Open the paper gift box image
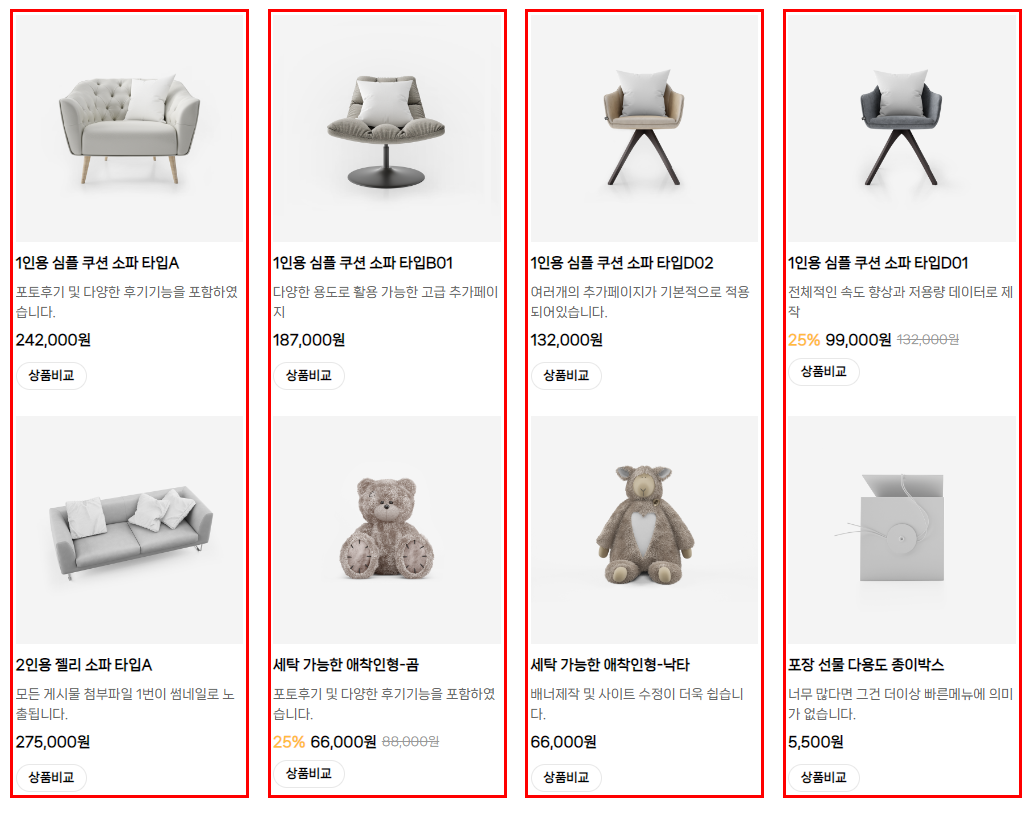Image resolution: width=1033 pixels, height=818 pixels. click(902, 530)
